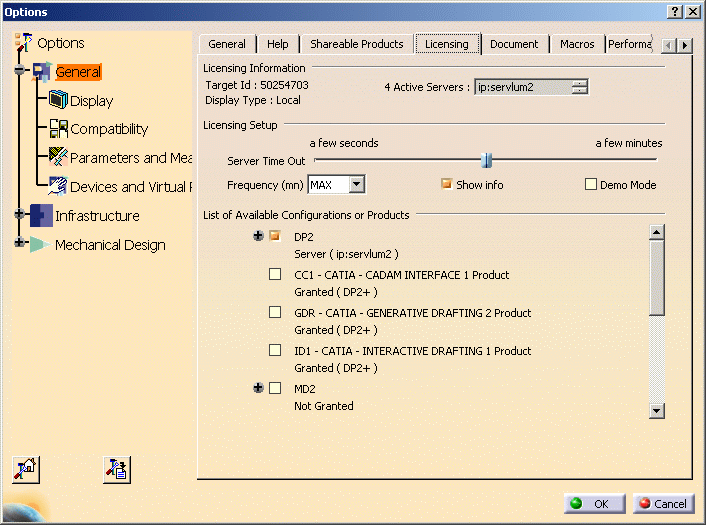Confirm with the OK button

coord(595,503)
